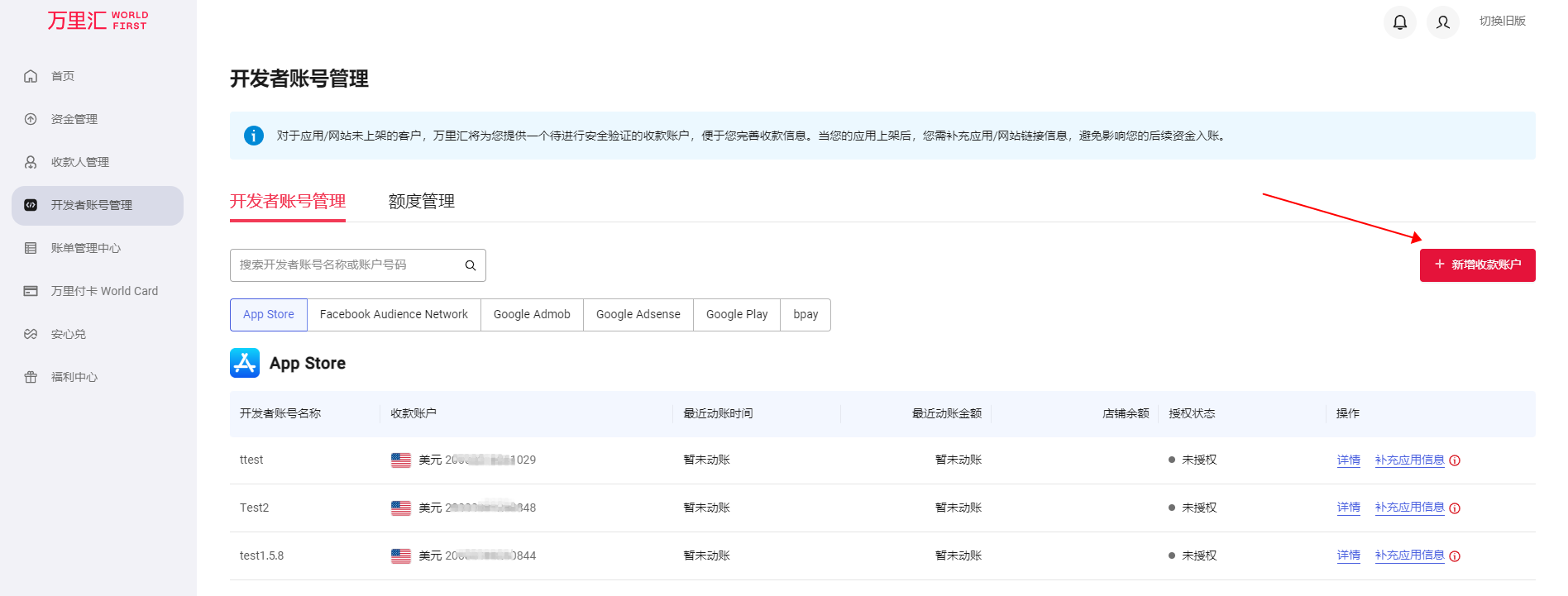Switch to 额度管理 tab
Screen dimensions: 1568x596
pos(421,201)
